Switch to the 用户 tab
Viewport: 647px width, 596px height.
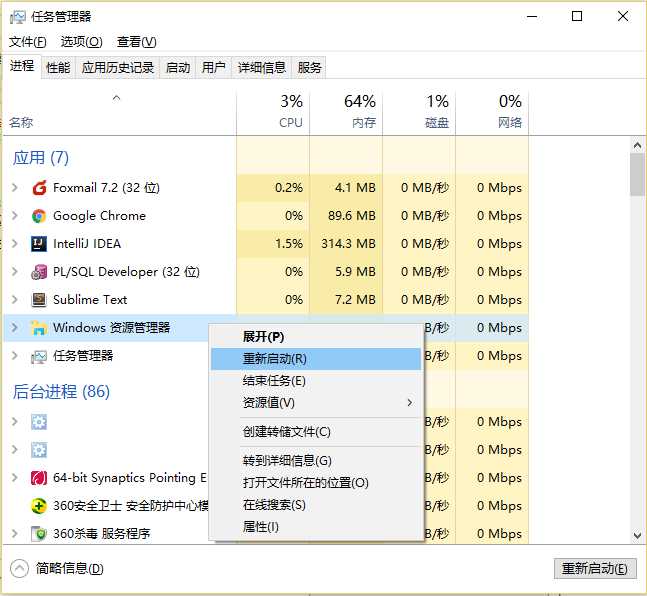(214, 67)
